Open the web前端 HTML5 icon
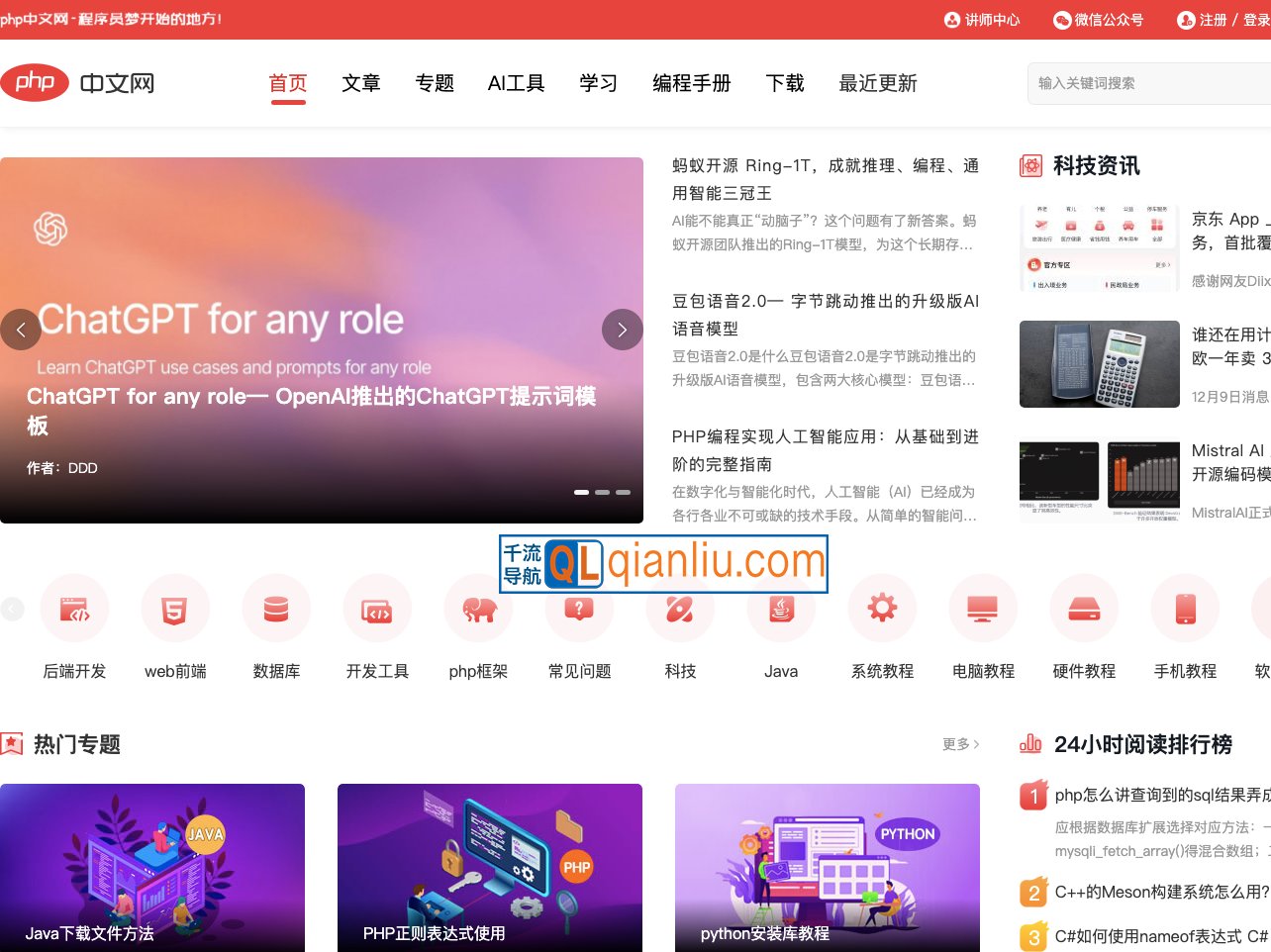The width and height of the screenshot is (1271, 952). click(x=175, y=608)
